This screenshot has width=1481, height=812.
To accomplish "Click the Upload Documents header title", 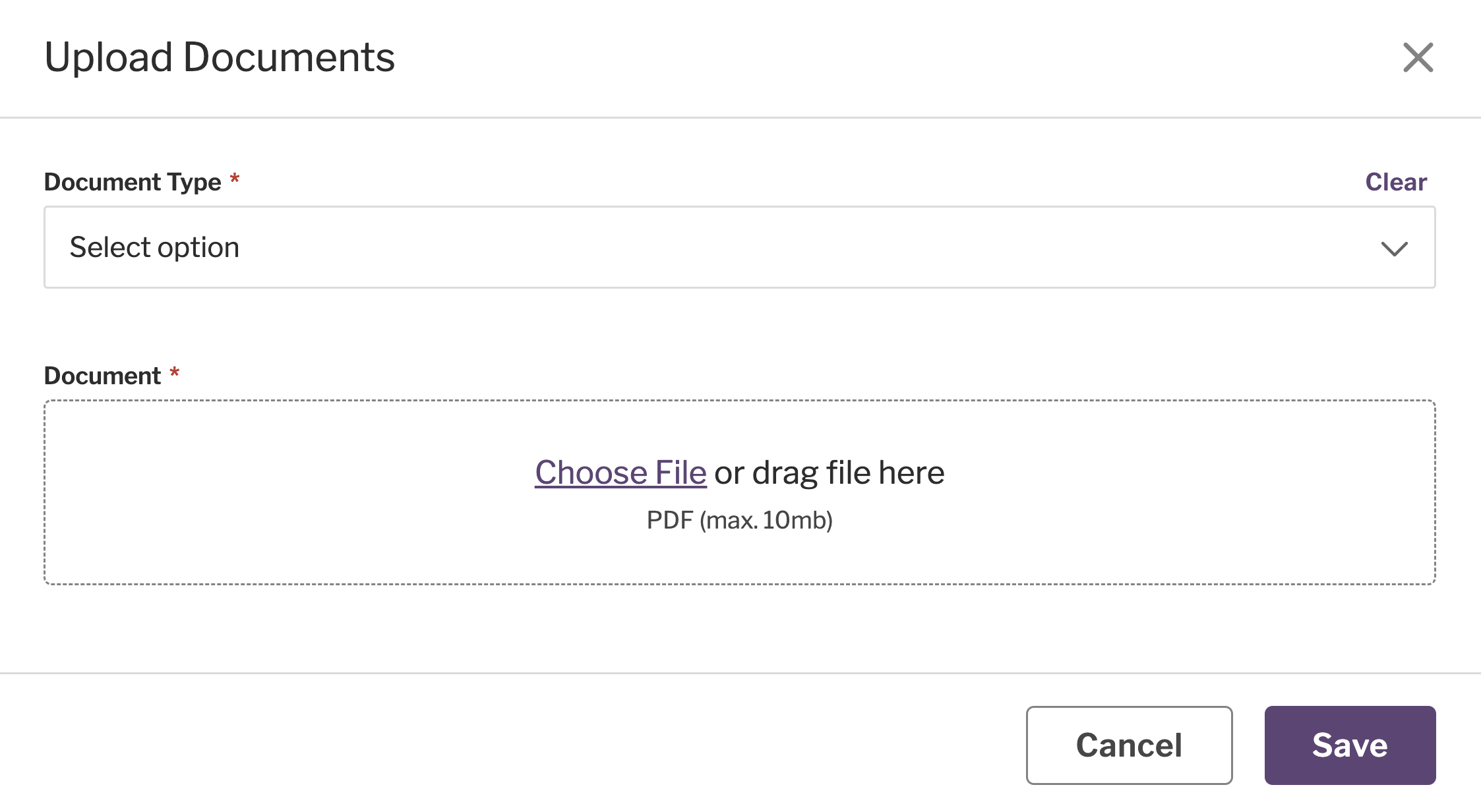I will tap(220, 57).
